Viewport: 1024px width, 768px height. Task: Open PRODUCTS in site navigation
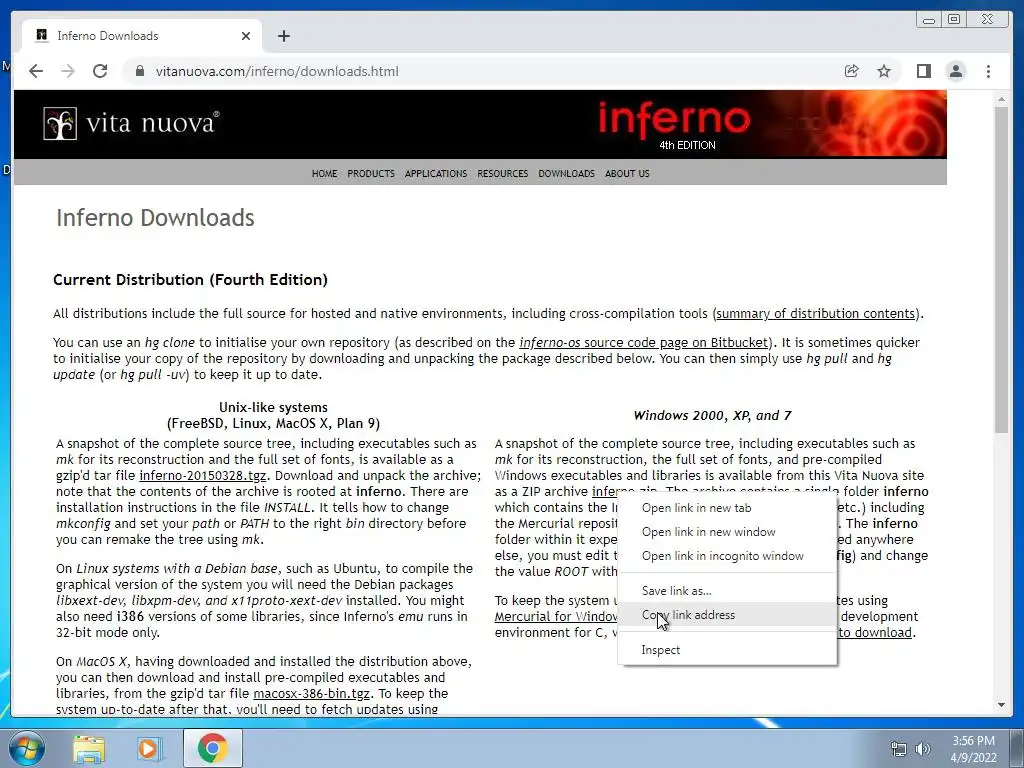click(x=371, y=174)
